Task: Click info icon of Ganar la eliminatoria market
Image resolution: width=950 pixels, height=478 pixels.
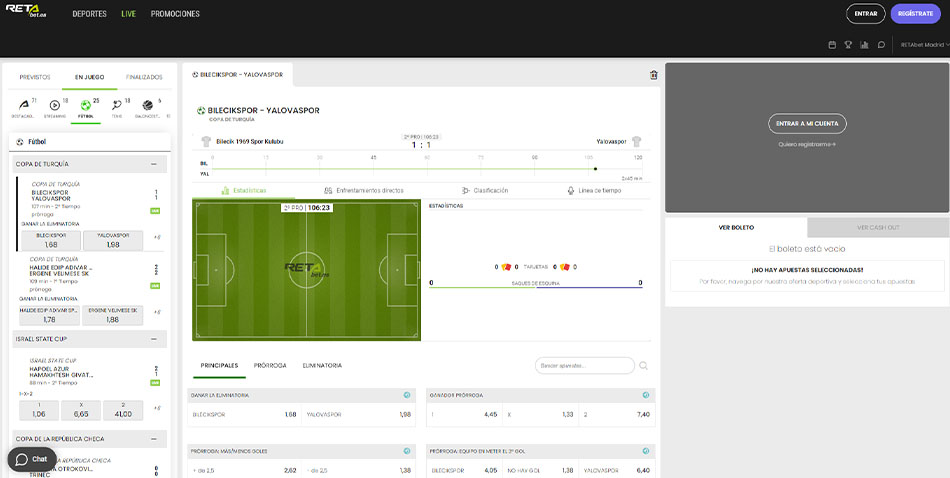Action: (407, 395)
